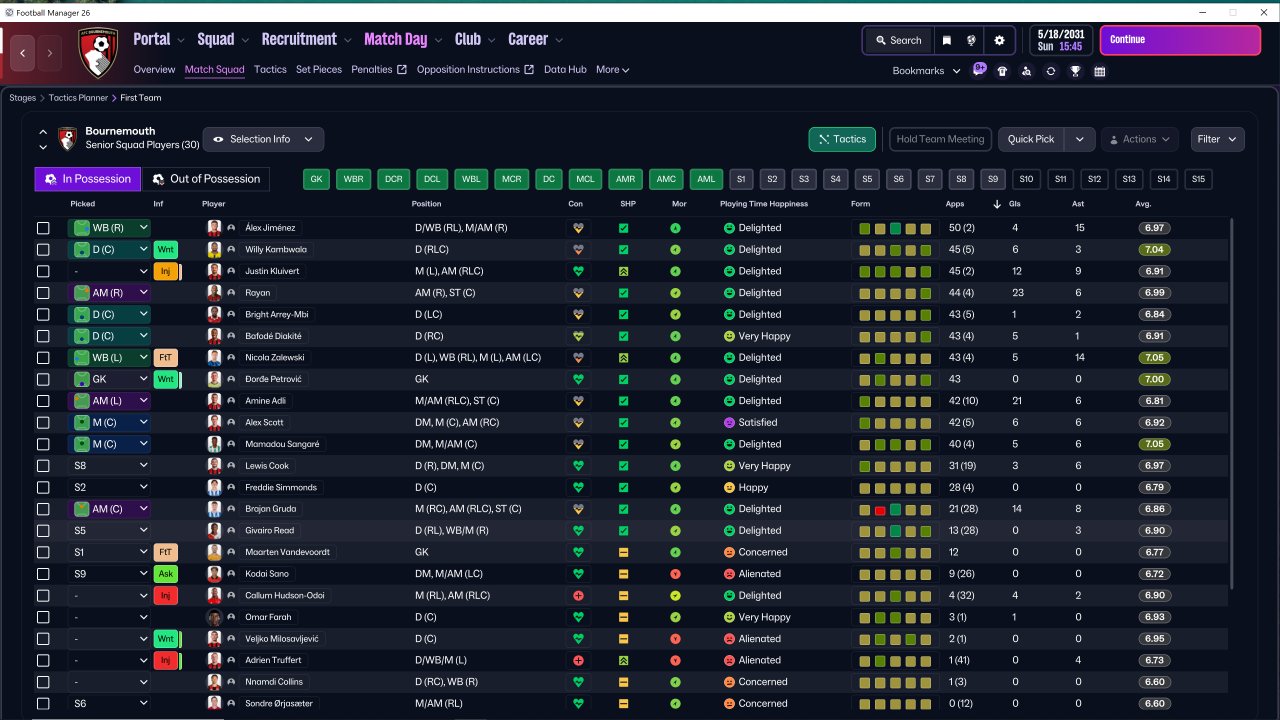Click the bookmark icon beside Search
1280x720 pixels.
tap(946, 41)
